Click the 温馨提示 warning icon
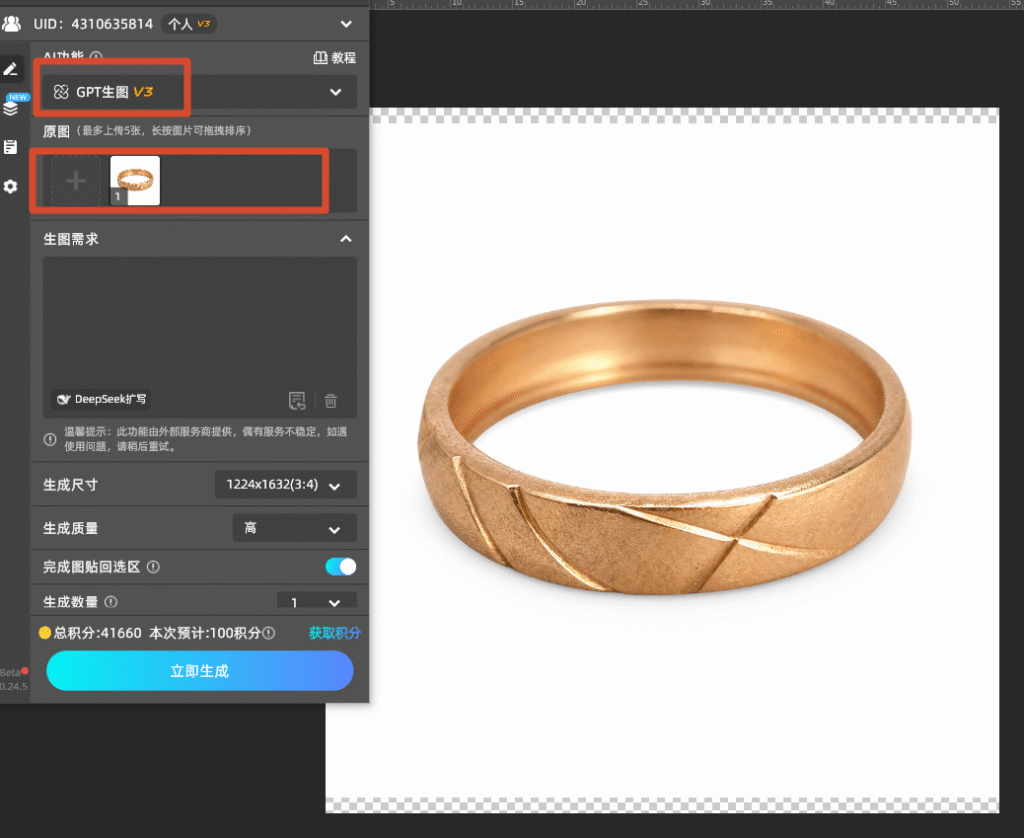This screenshot has width=1024, height=838. (x=50, y=439)
